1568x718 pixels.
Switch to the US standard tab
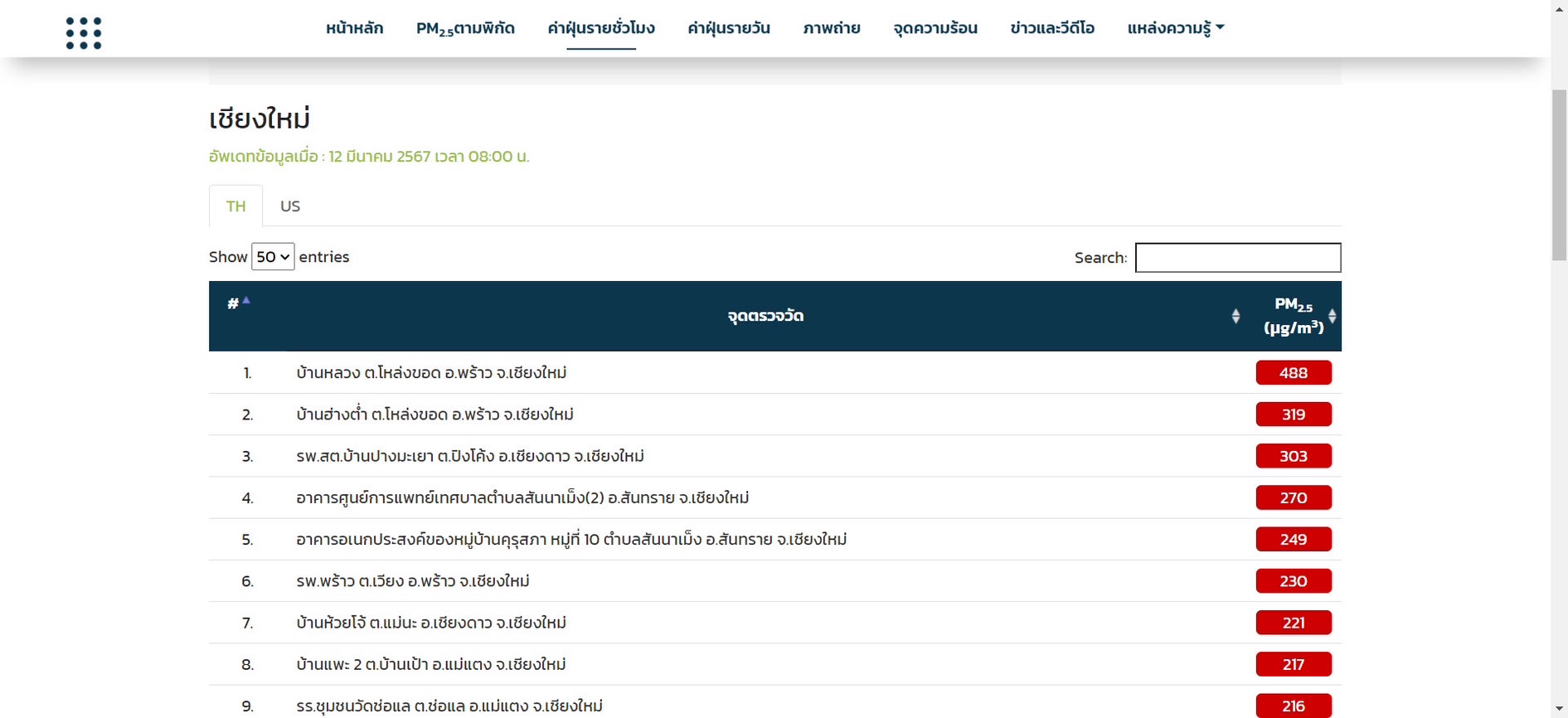[290, 206]
